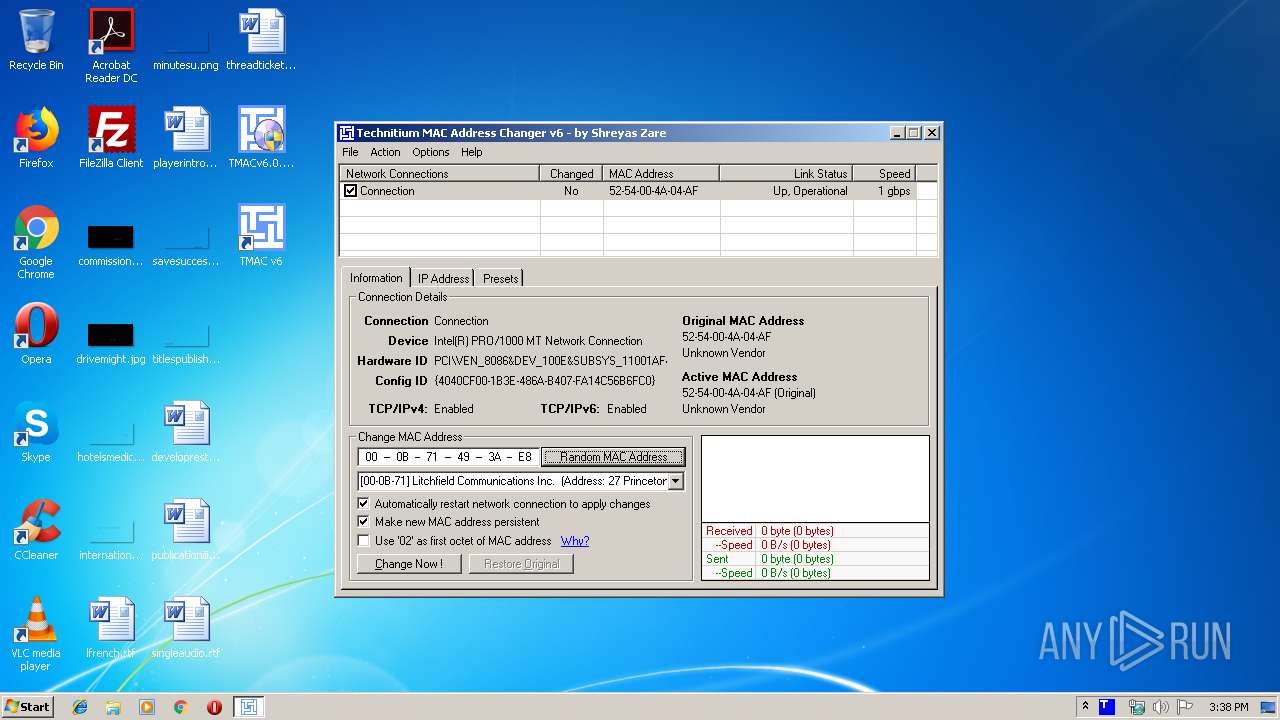Viewport: 1280px width, 720px height.
Task: Open the Action Center flag icon
Action: [x=1185, y=707]
